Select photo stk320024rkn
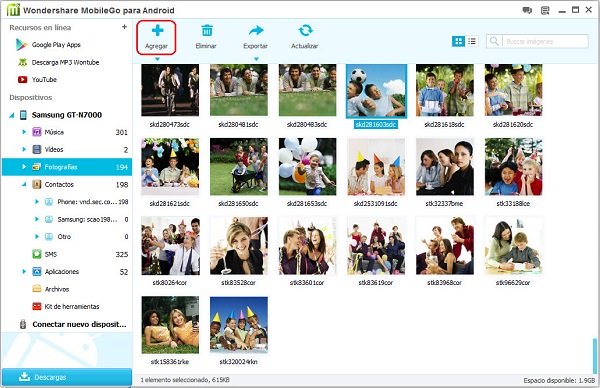The width and height of the screenshot is (600, 388). [239, 325]
